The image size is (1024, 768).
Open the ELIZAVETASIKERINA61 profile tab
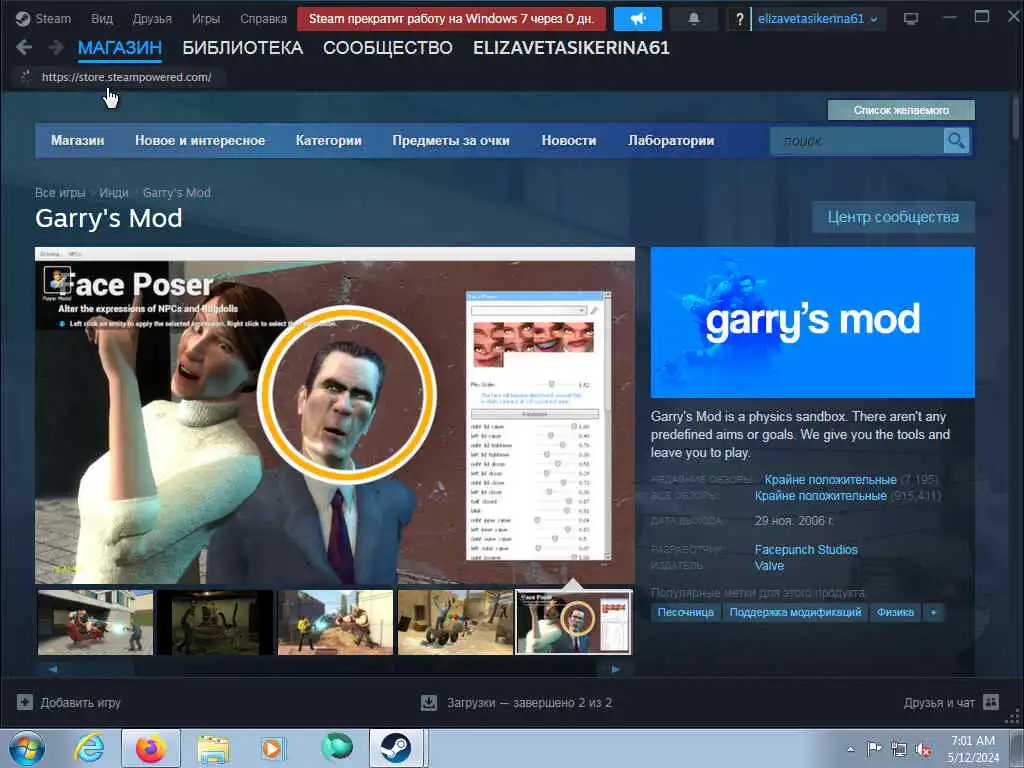(571, 48)
